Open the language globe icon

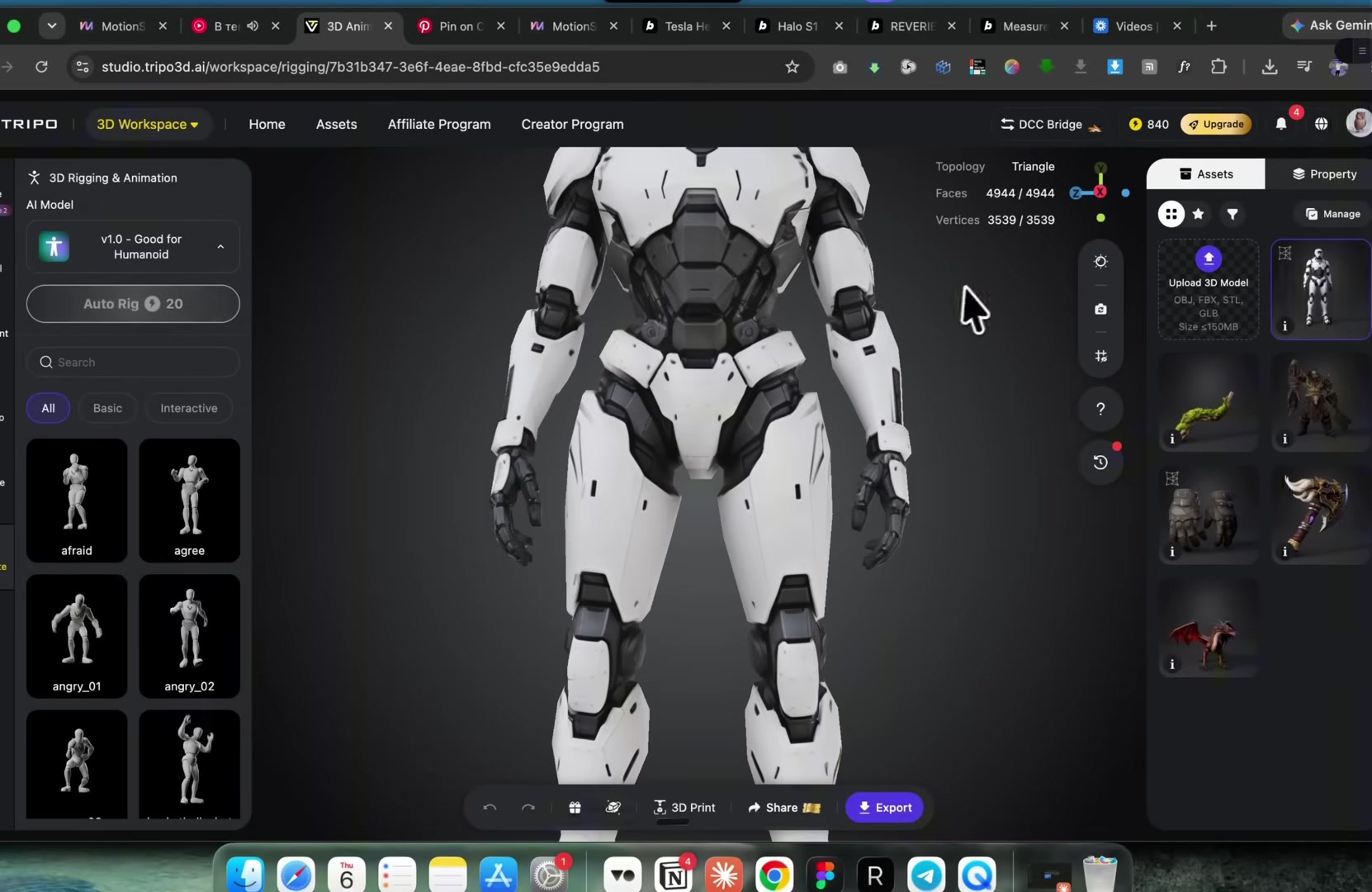point(1322,124)
